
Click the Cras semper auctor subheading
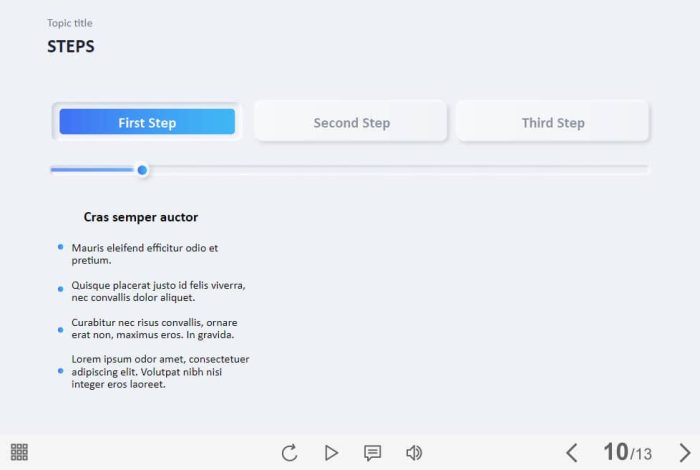(141, 217)
